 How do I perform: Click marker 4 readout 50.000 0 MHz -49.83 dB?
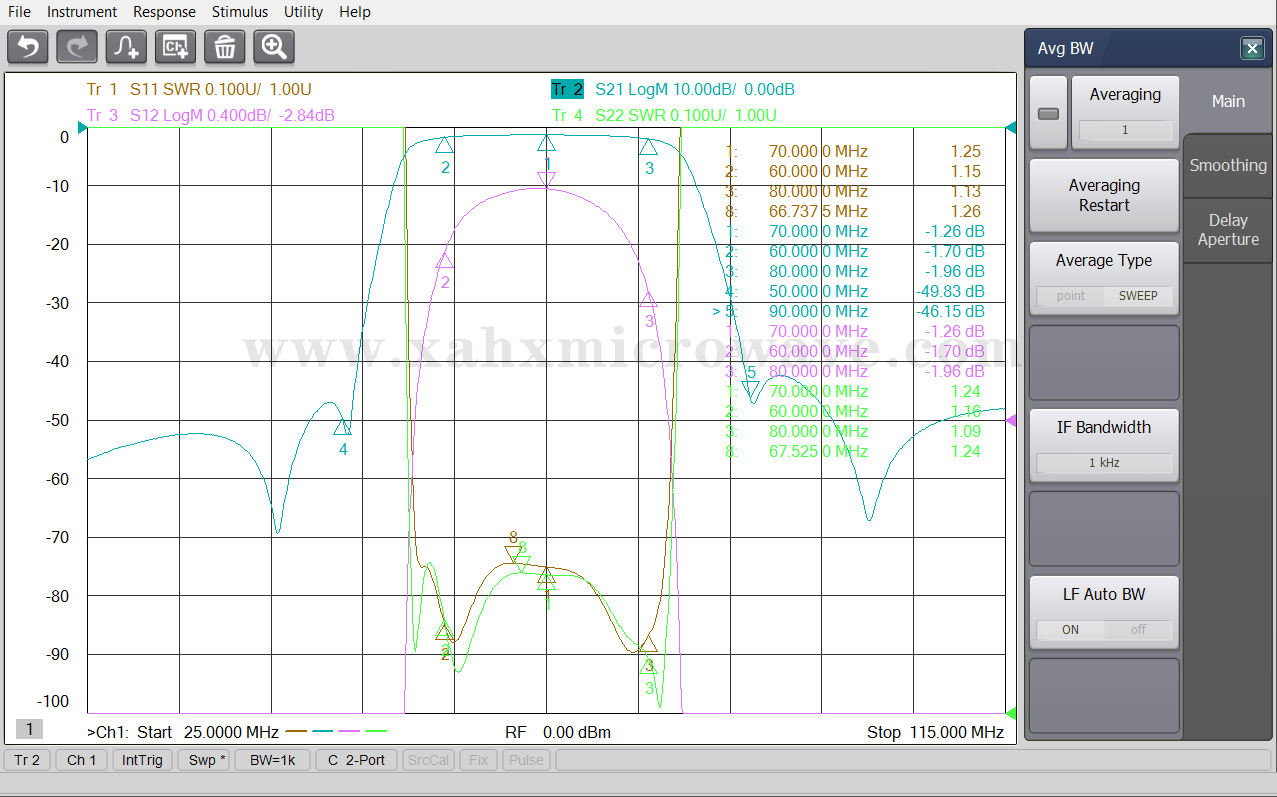pos(854,291)
